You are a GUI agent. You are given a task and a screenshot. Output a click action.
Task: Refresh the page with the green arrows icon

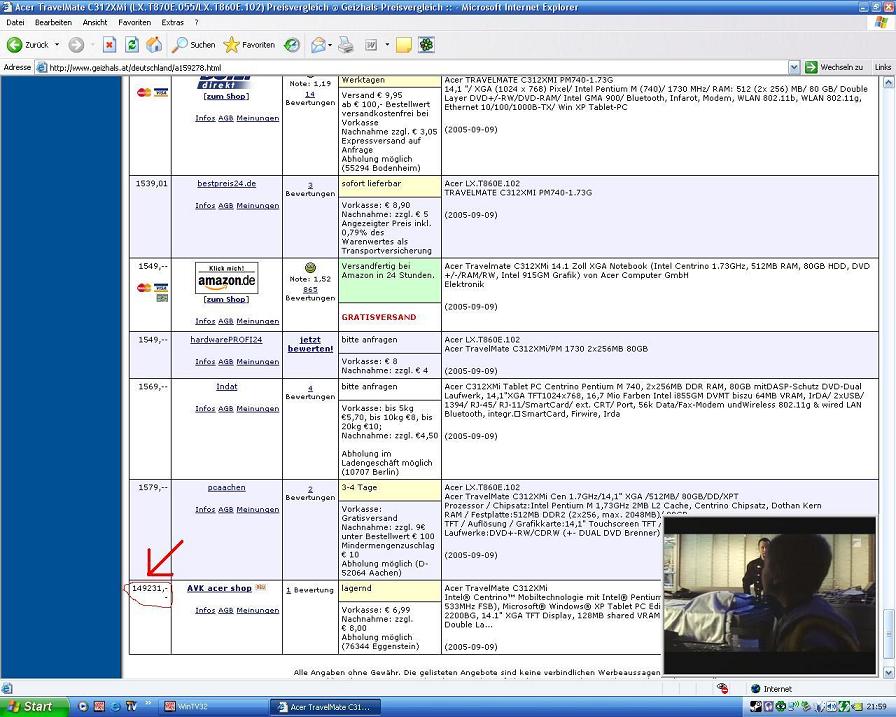pyautogui.click(x=132, y=45)
